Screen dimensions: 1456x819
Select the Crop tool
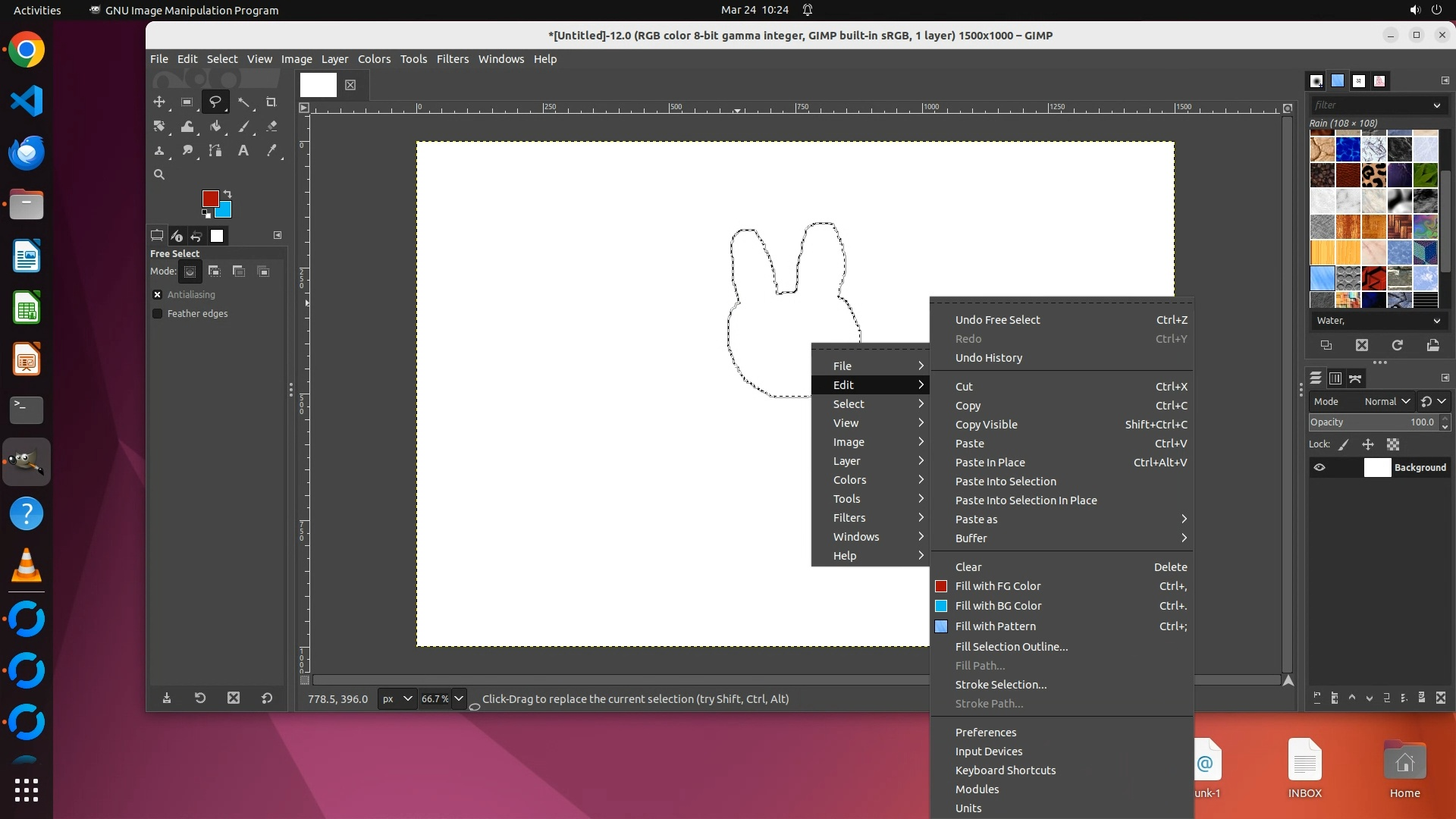pos(271,102)
